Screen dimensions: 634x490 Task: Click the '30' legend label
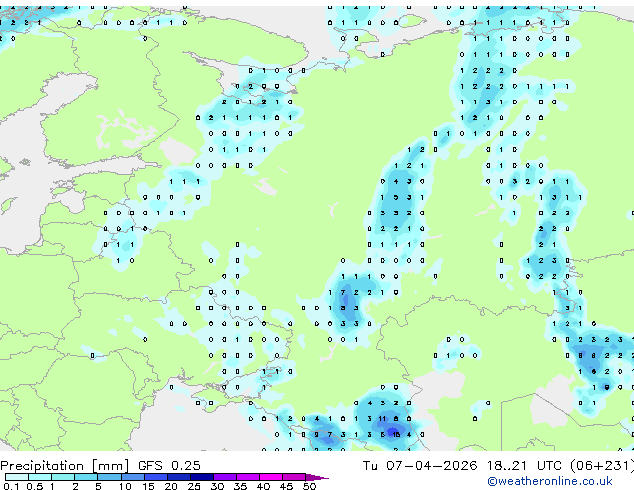217,486
